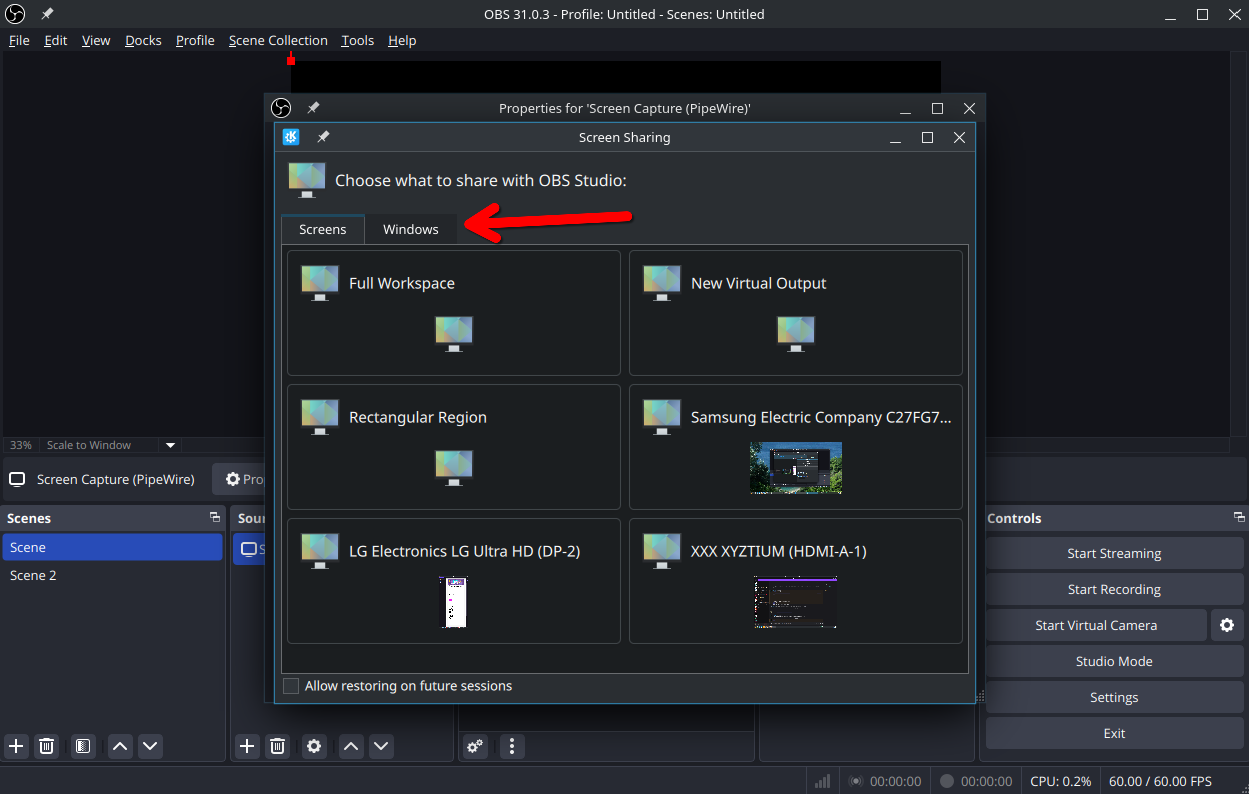Maximize the Screen Sharing dialog

(927, 138)
